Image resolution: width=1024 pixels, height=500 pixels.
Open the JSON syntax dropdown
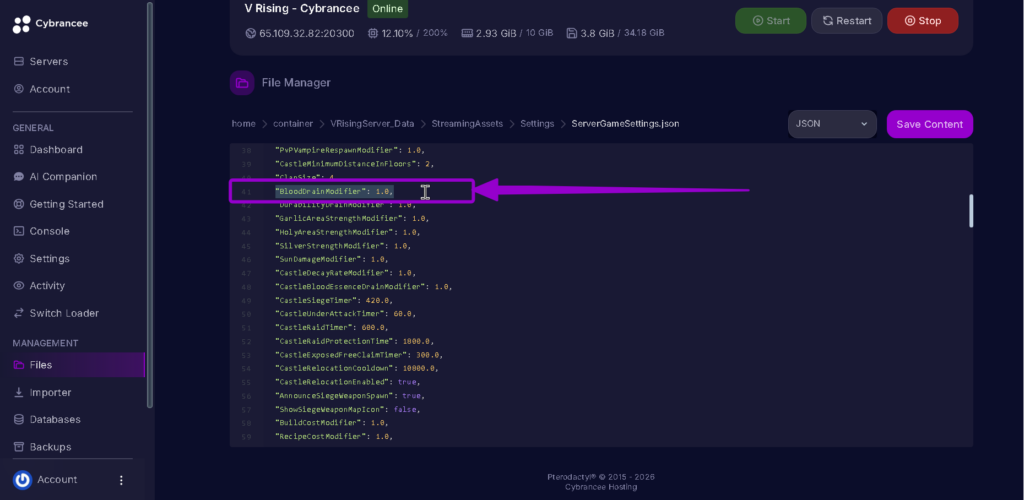coord(832,124)
